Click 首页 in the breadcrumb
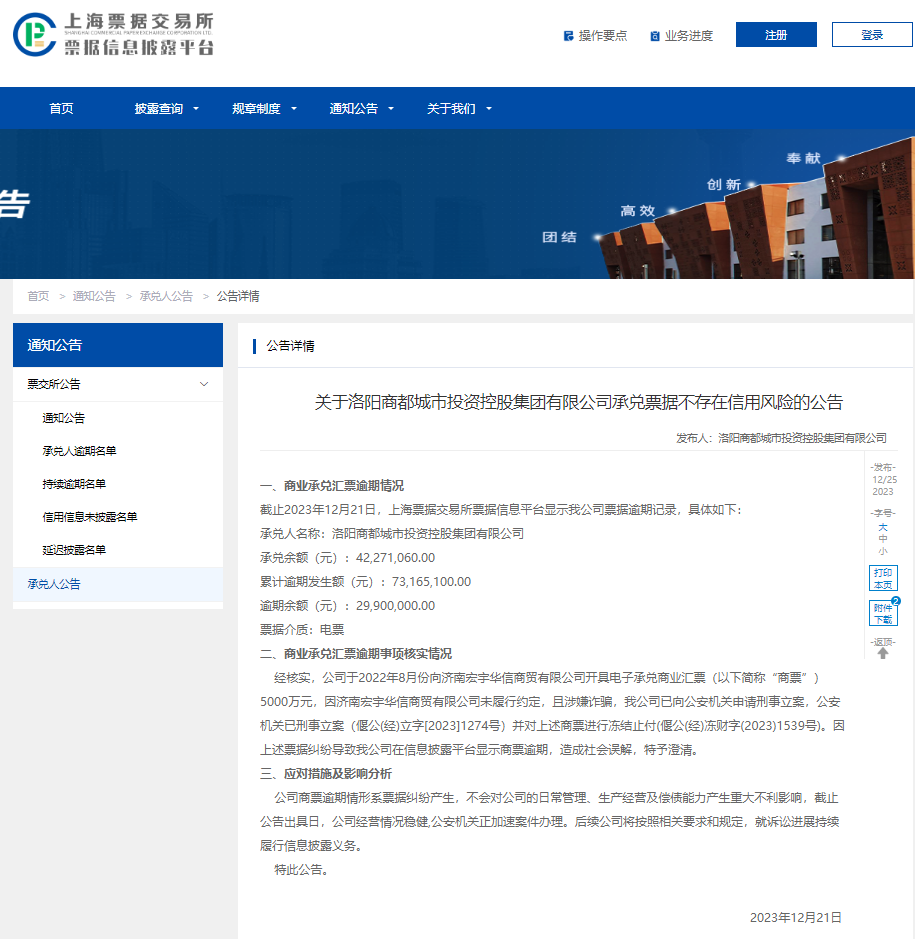This screenshot has height=939, width=915. click(38, 296)
